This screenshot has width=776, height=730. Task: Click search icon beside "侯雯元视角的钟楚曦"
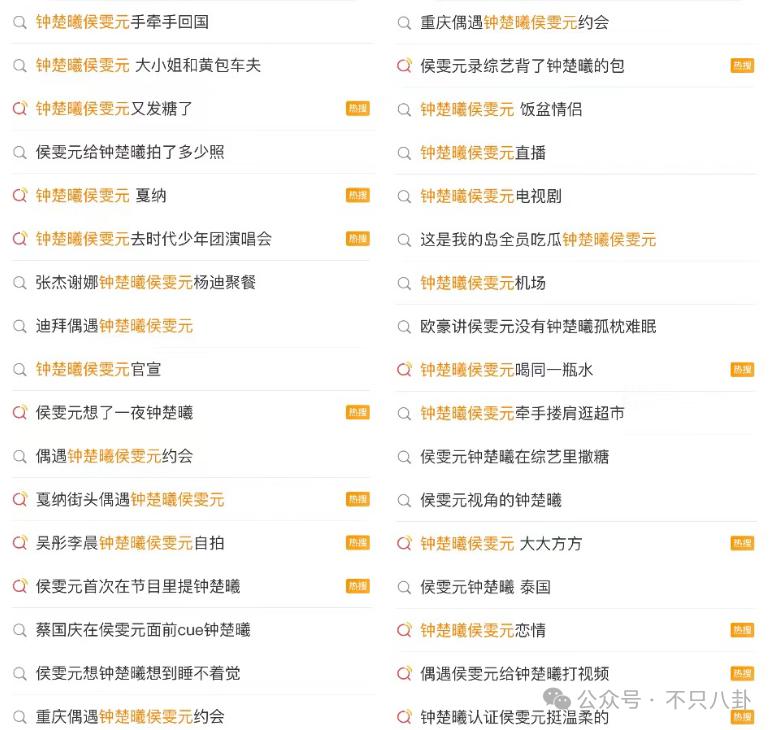point(404,500)
